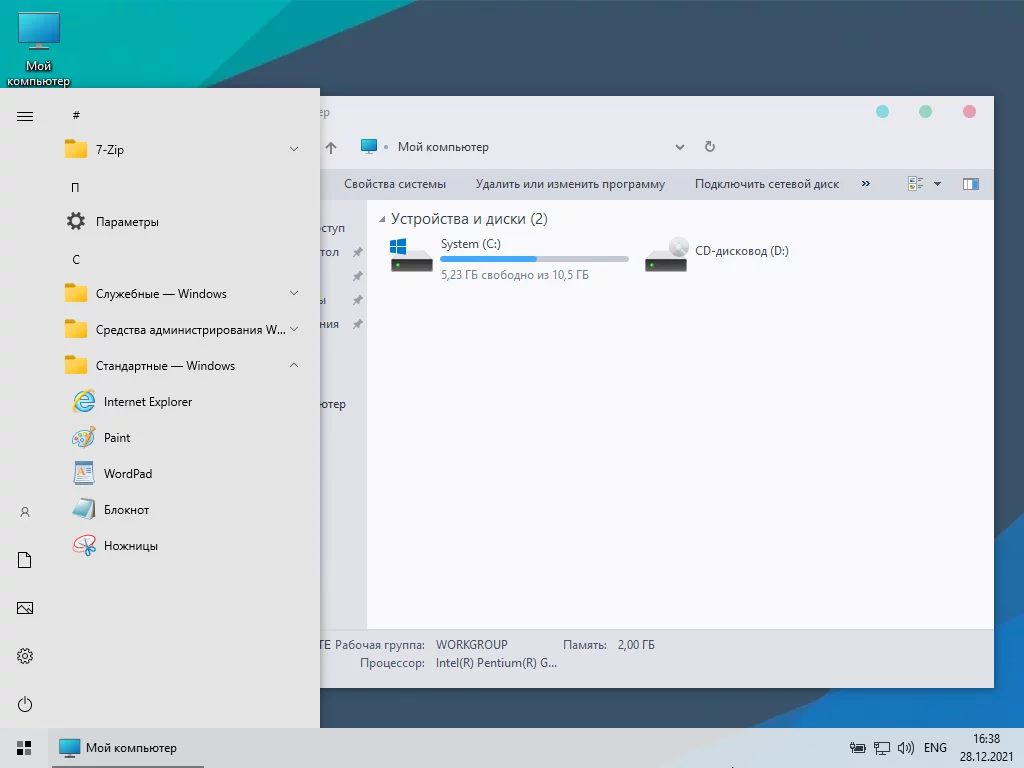
Task: Toggle the preview pane button in Explorer
Action: point(970,184)
